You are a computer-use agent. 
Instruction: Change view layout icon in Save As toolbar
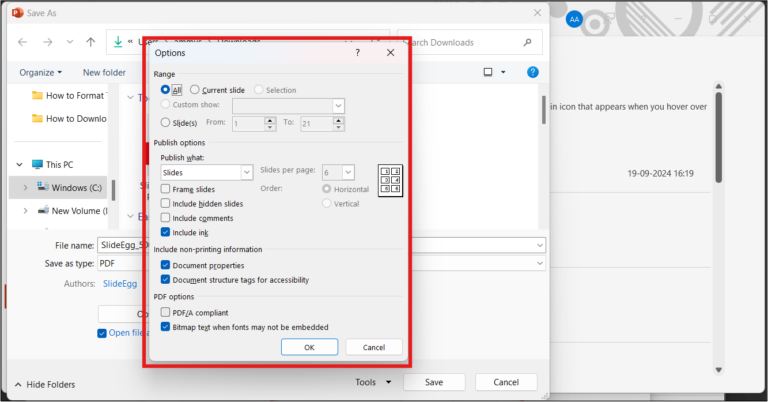488,72
